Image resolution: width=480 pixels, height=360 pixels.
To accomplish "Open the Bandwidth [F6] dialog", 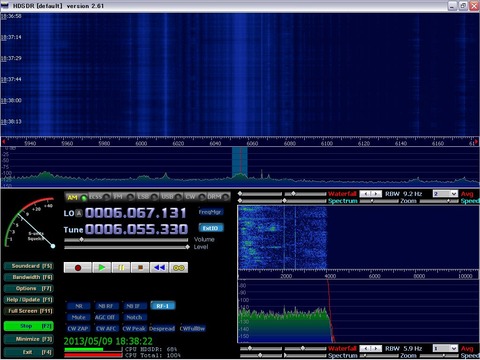I will point(29,277).
